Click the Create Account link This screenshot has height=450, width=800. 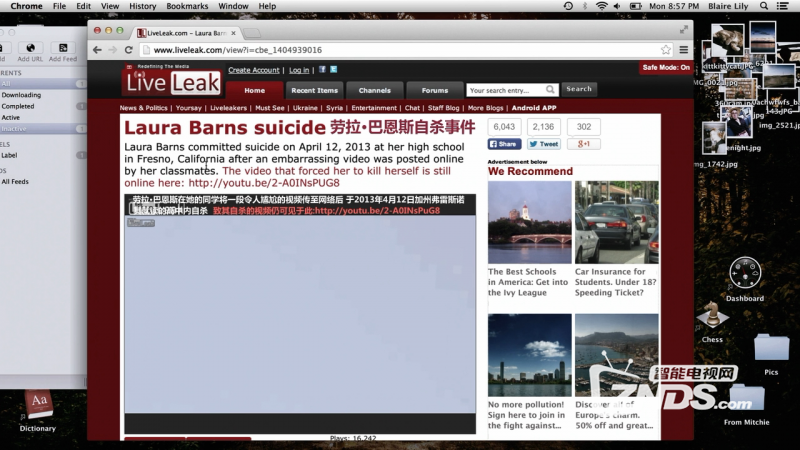tap(254, 70)
